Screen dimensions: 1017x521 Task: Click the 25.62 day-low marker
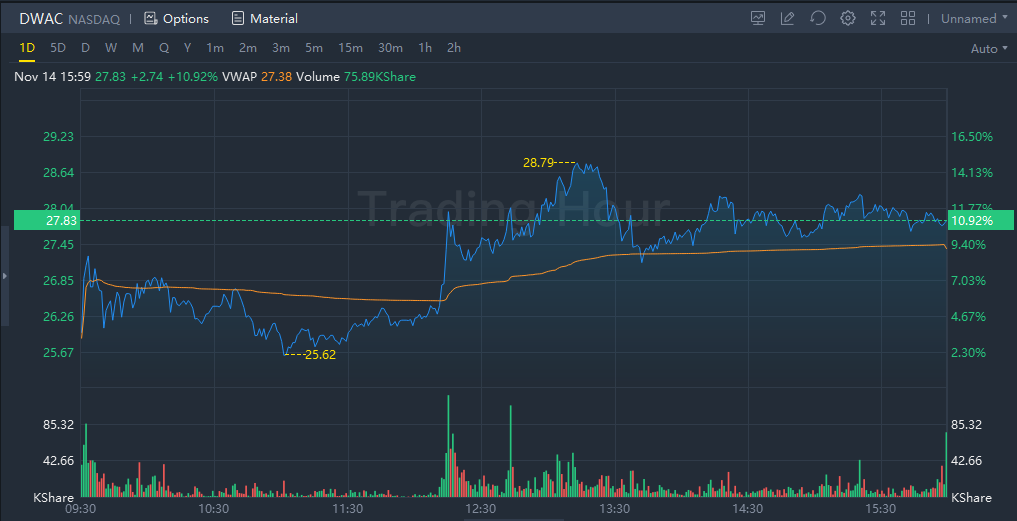pyautogui.click(x=320, y=355)
